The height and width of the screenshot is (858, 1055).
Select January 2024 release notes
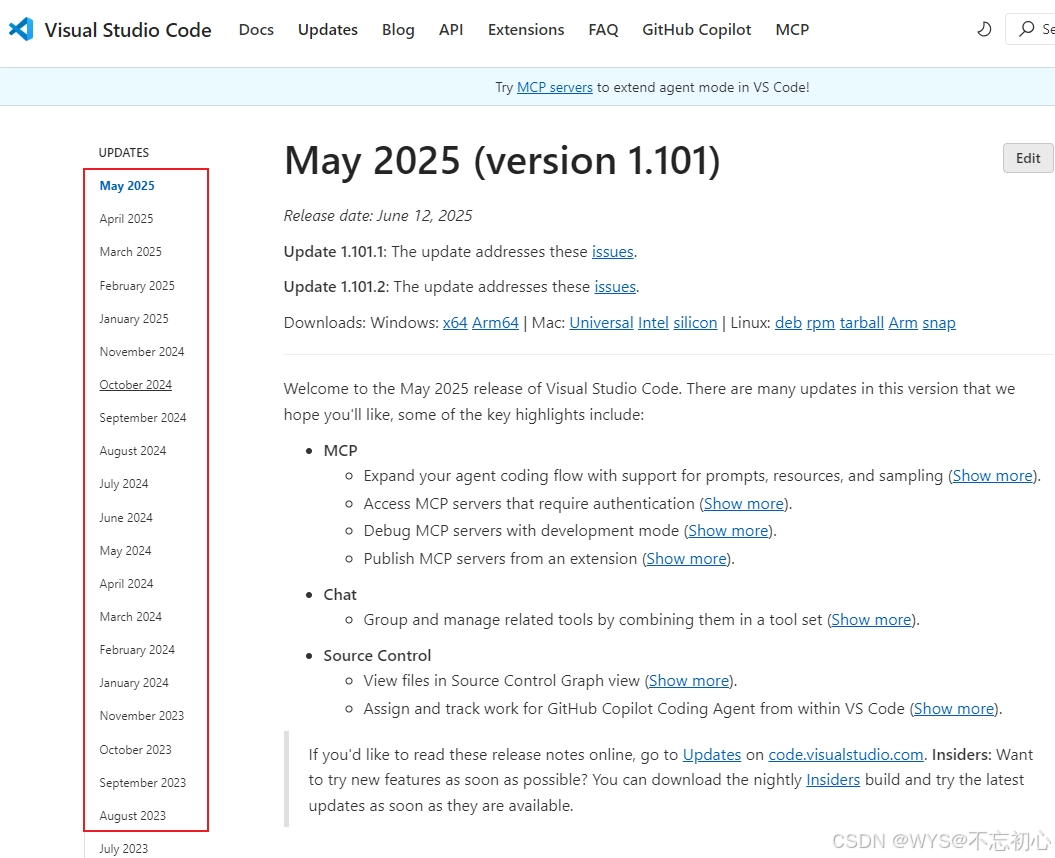(134, 683)
